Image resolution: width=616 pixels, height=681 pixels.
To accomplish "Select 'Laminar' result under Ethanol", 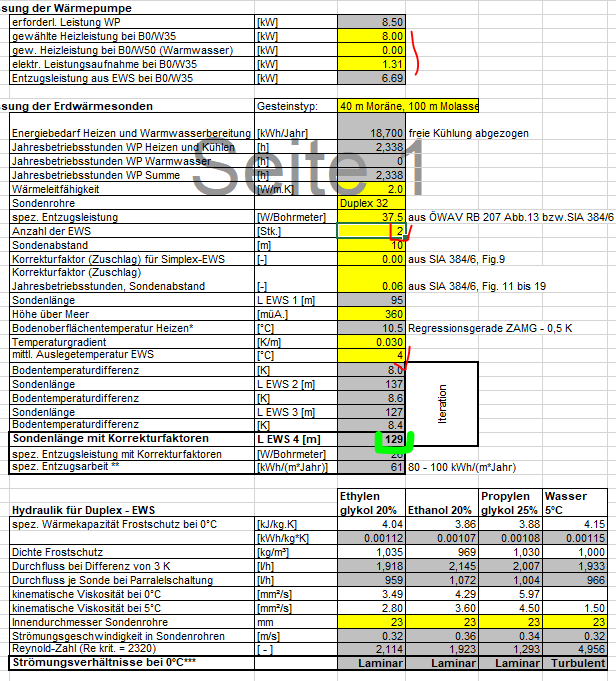I will [442, 663].
